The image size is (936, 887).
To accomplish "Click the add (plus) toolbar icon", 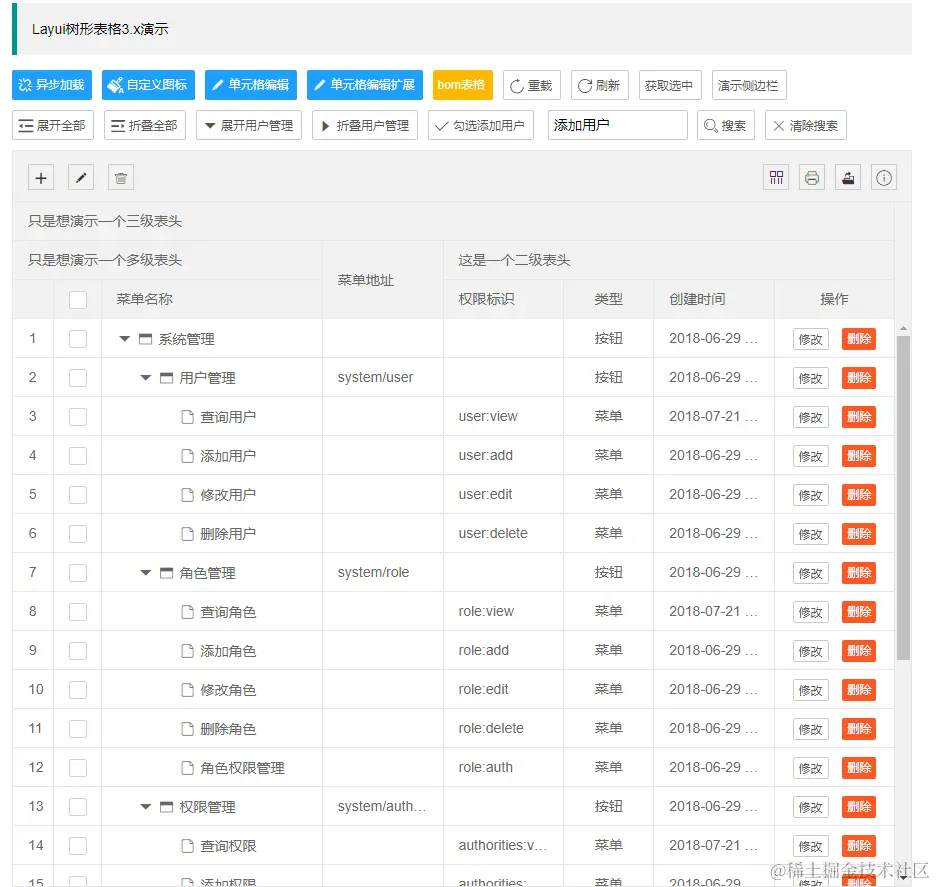I will pyautogui.click(x=41, y=178).
